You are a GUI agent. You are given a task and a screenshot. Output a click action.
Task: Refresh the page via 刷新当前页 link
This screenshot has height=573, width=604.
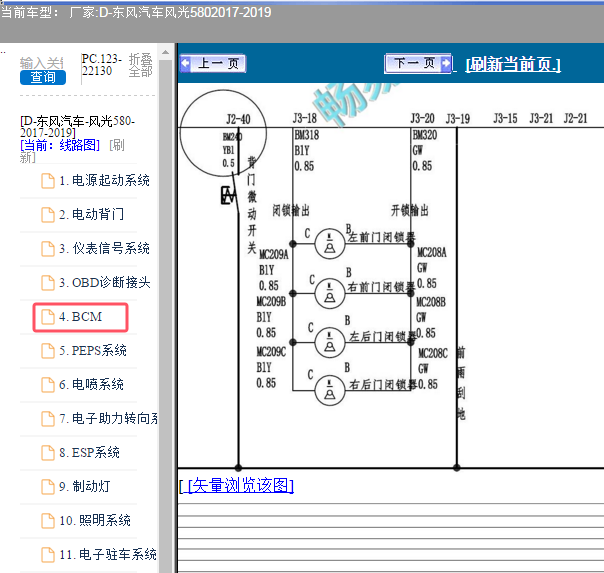513,64
